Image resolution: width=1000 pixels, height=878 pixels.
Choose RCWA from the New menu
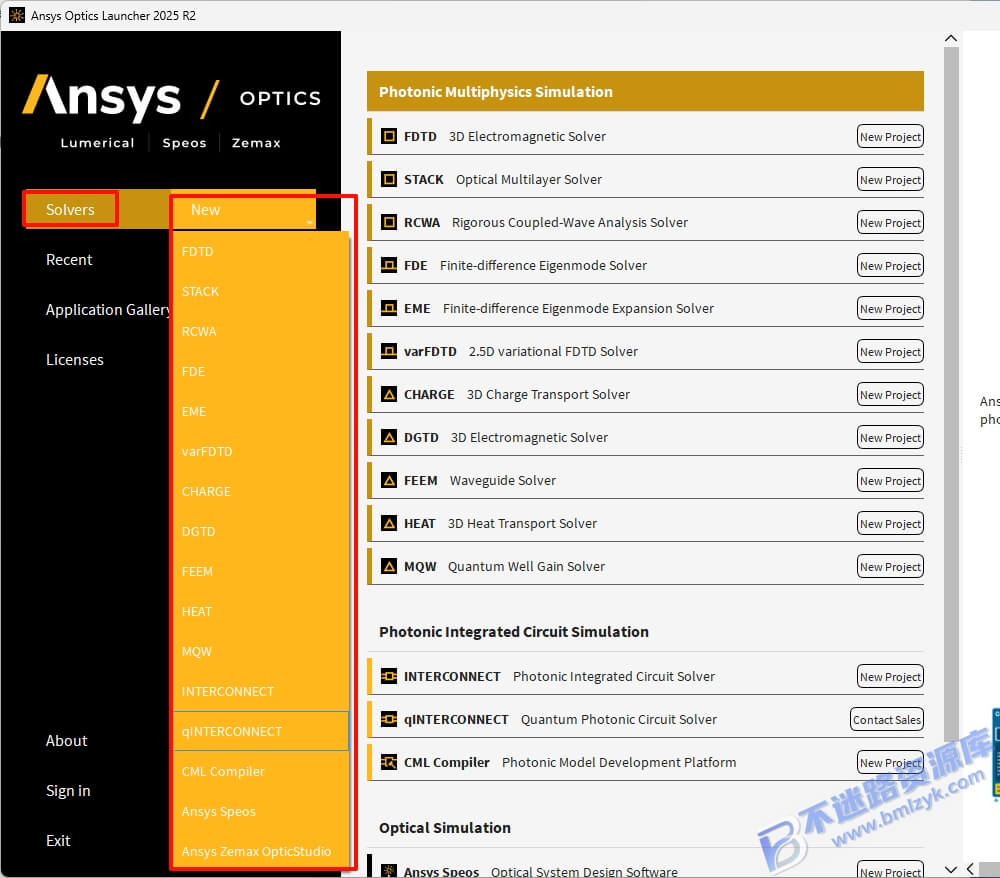(261, 332)
